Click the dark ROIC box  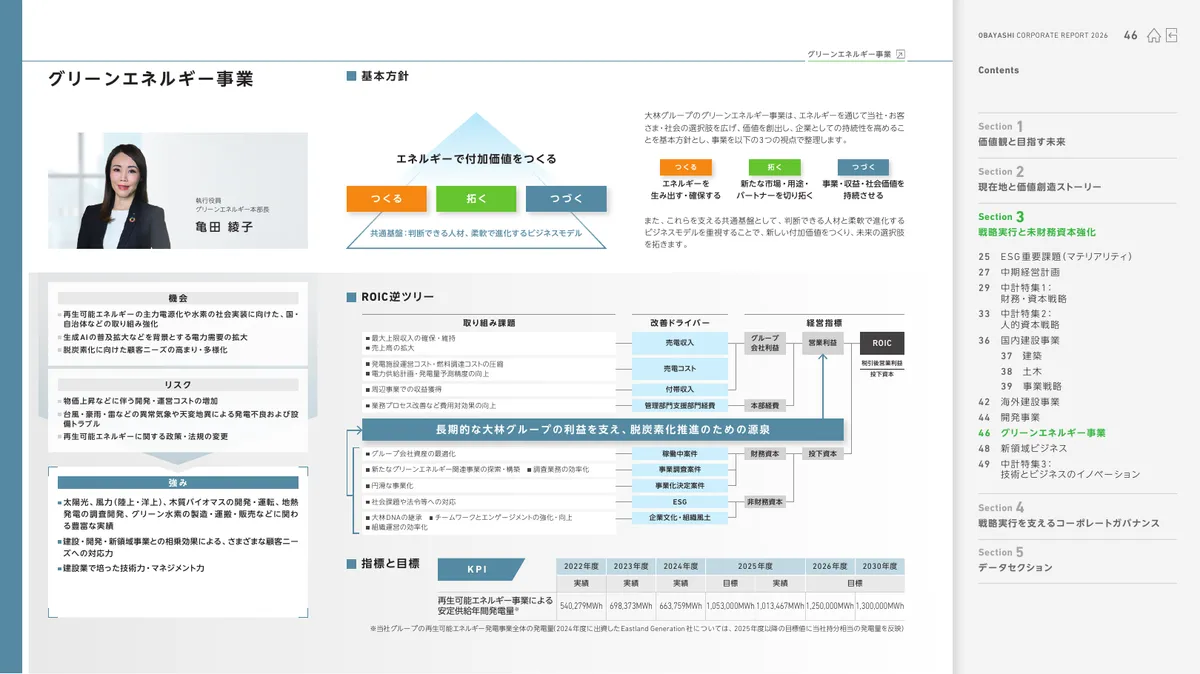coord(882,343)
